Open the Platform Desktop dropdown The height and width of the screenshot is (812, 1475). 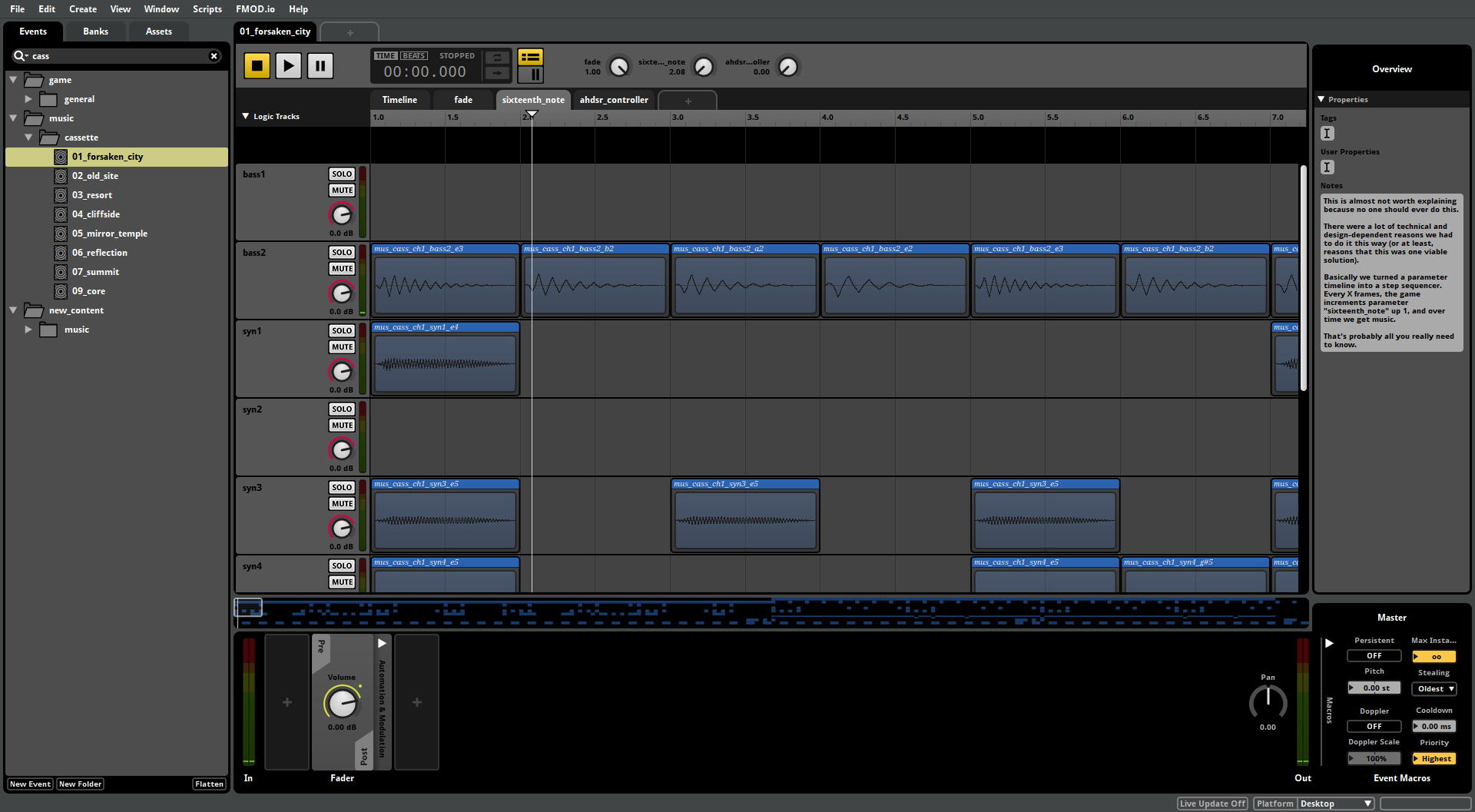click(x=1336, y=804)
